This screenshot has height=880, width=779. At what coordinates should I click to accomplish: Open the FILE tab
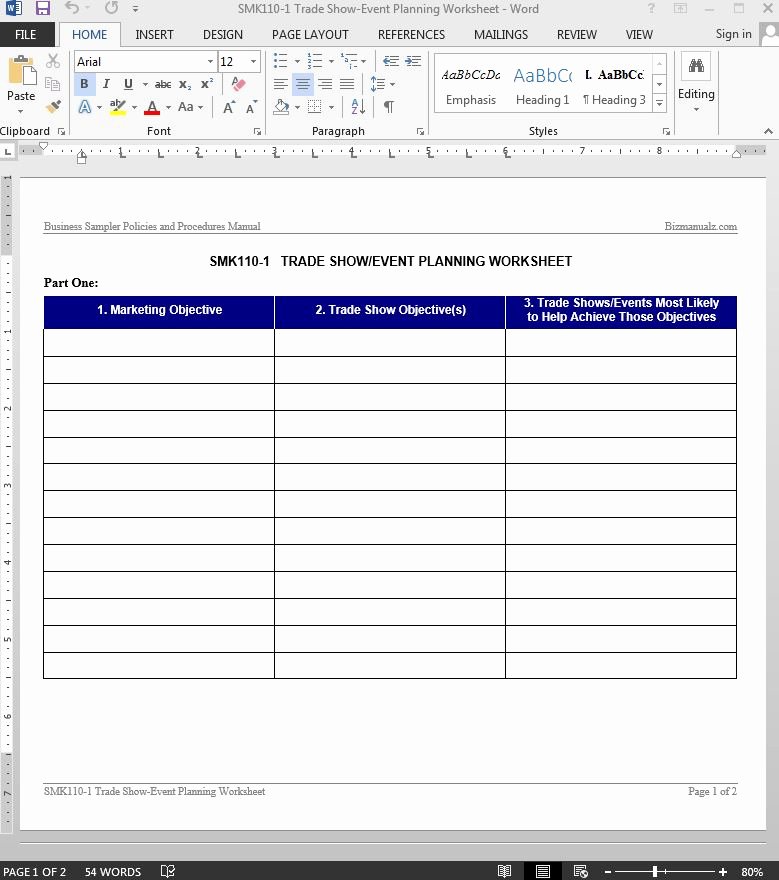pos(26,35)
